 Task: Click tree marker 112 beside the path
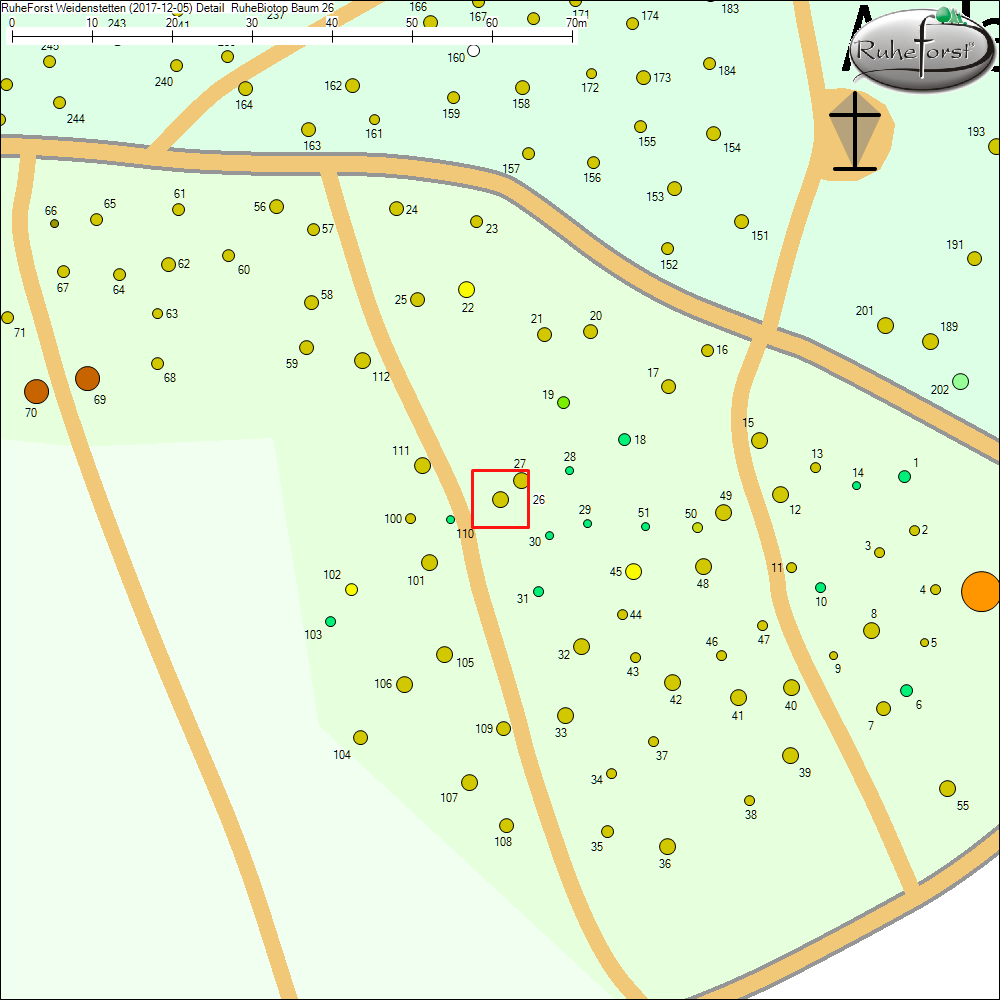coord(362,360)
